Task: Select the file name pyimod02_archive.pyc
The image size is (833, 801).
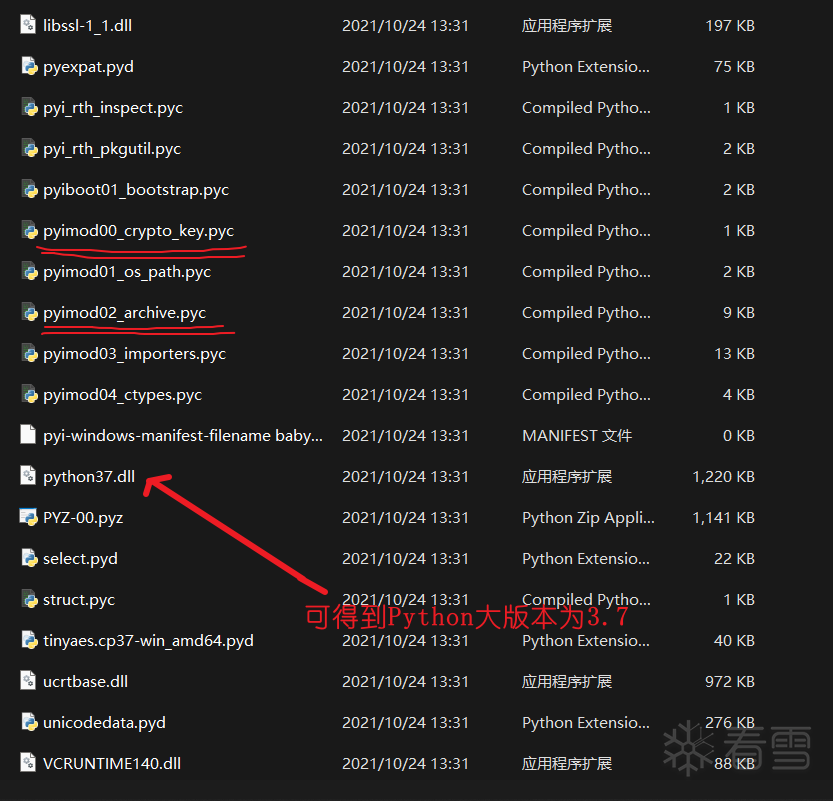Action: tap(124, 312)
